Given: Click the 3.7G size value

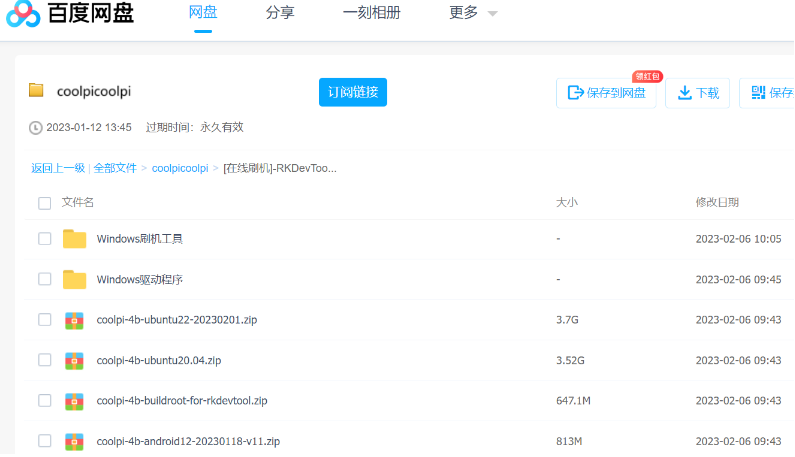Looking at the screenshot, I should click(567, 320).
